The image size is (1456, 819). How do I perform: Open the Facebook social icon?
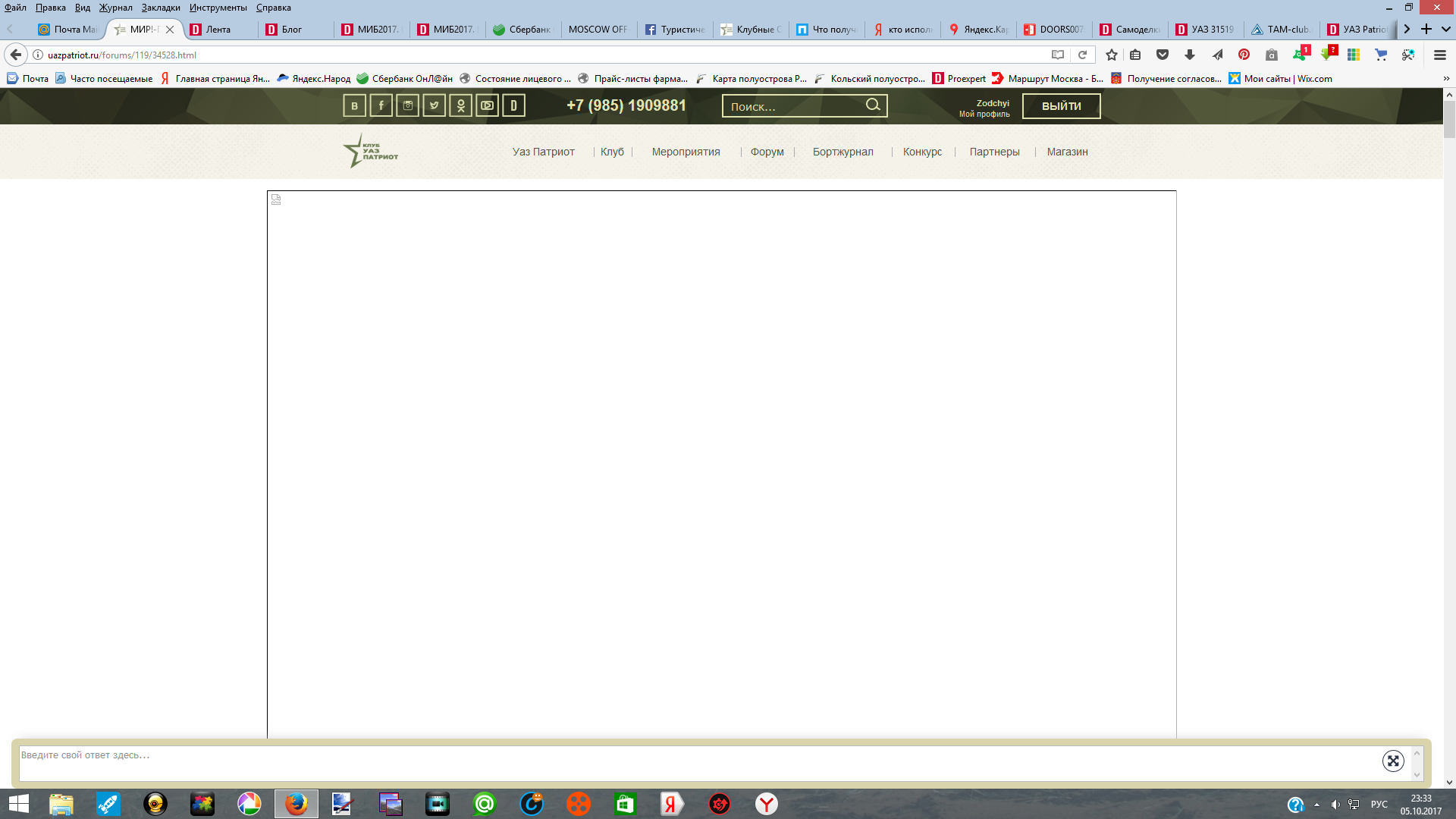pyautogui.click(x=381, y=105)
